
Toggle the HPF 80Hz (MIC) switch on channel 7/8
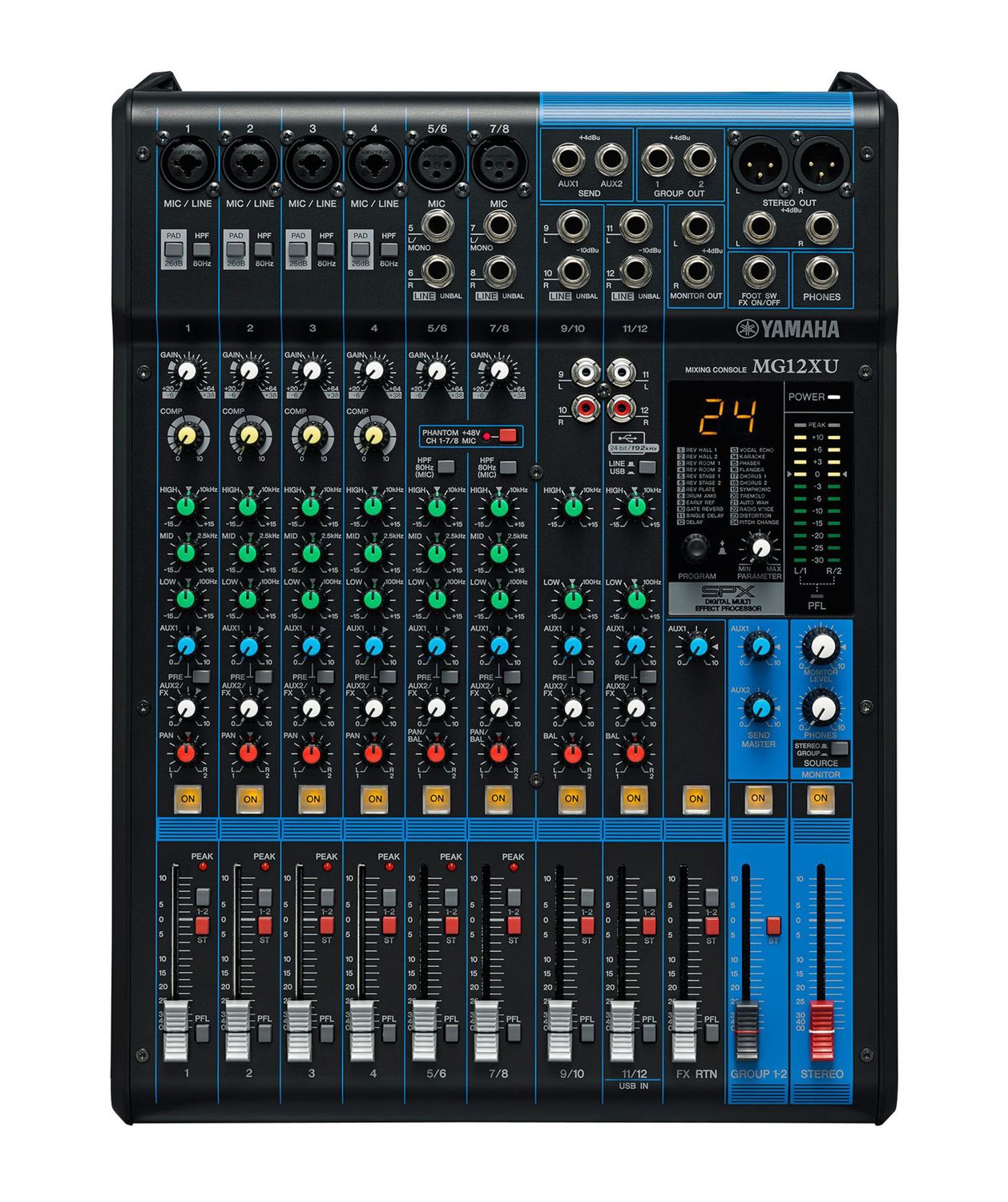pos(508,466)
